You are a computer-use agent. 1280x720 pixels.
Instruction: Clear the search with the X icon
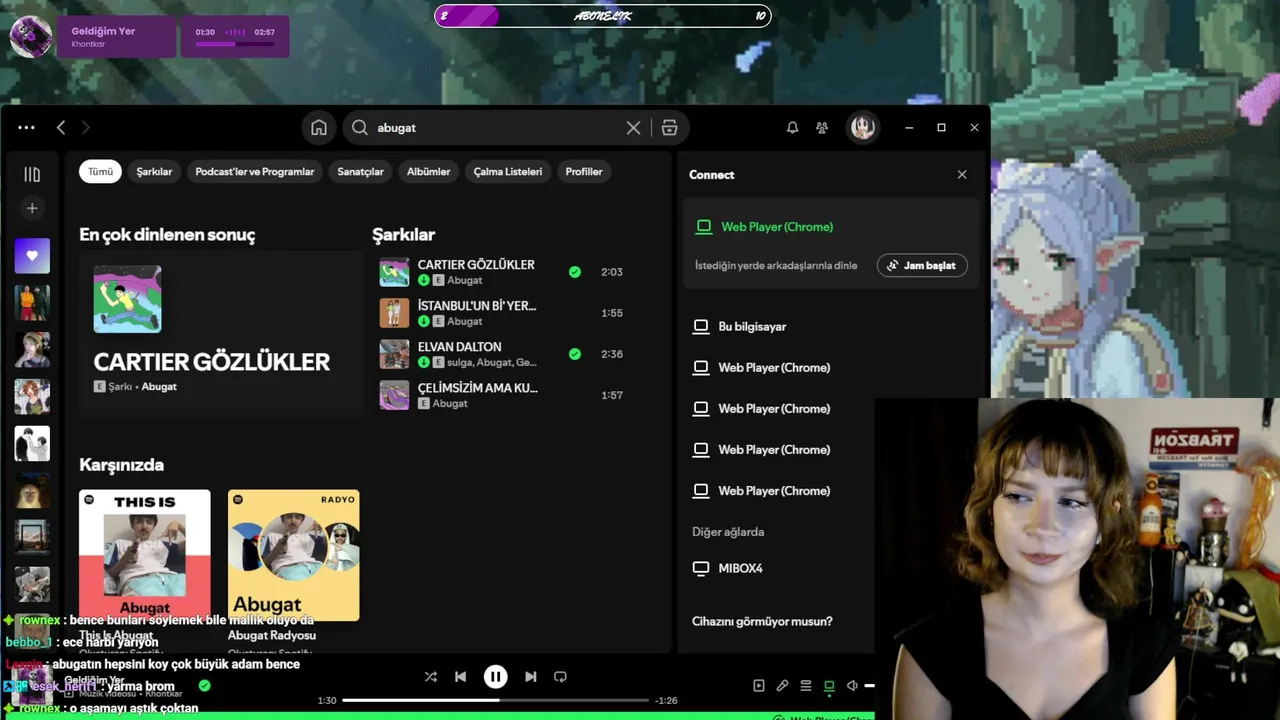pyautogui.click(x=633, y=128)
